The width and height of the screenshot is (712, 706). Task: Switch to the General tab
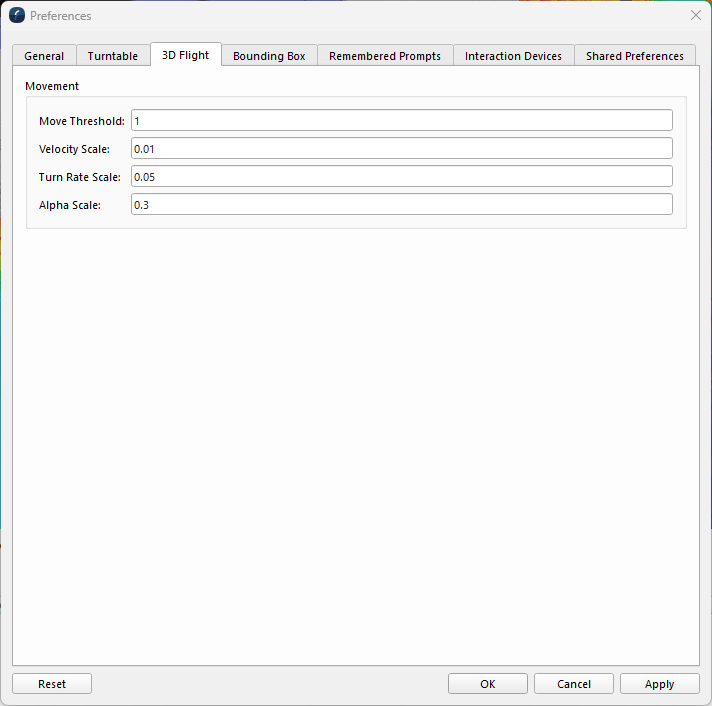pyautogui.click(x=44, y=56)
